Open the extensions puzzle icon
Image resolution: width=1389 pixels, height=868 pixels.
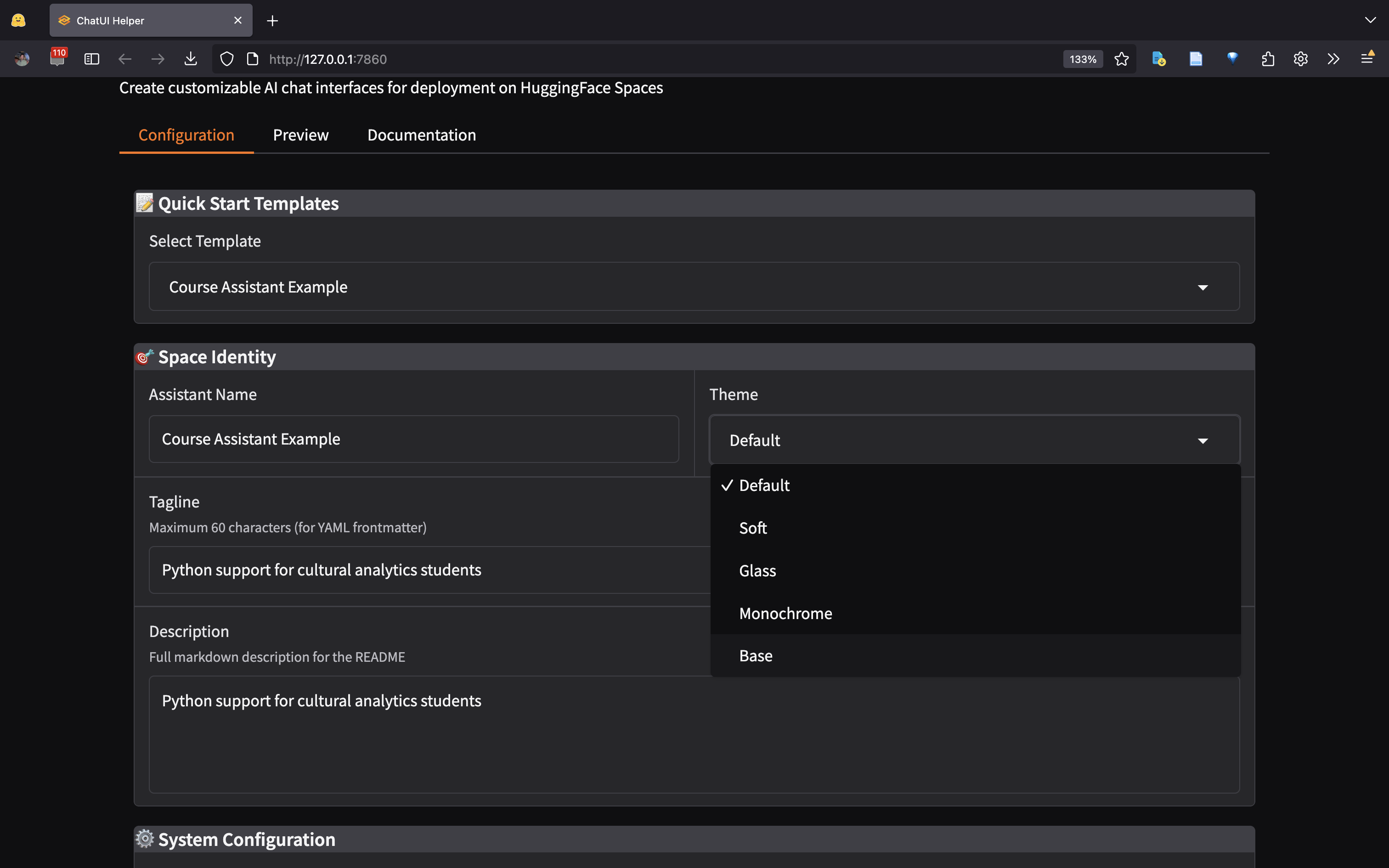[1268, 59]
